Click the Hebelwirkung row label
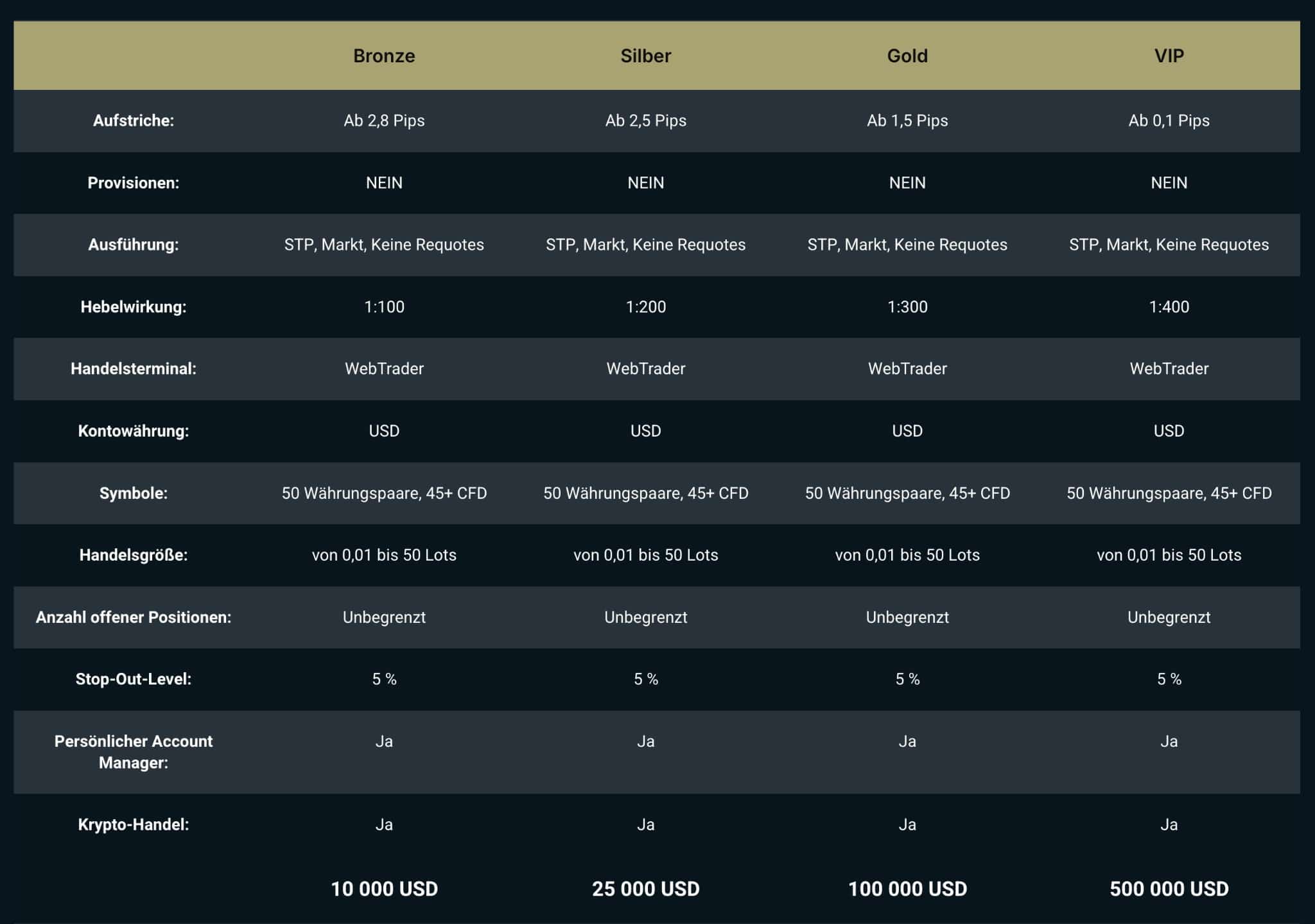Viewport: 1315px width, 924px height. pos(134,307)
